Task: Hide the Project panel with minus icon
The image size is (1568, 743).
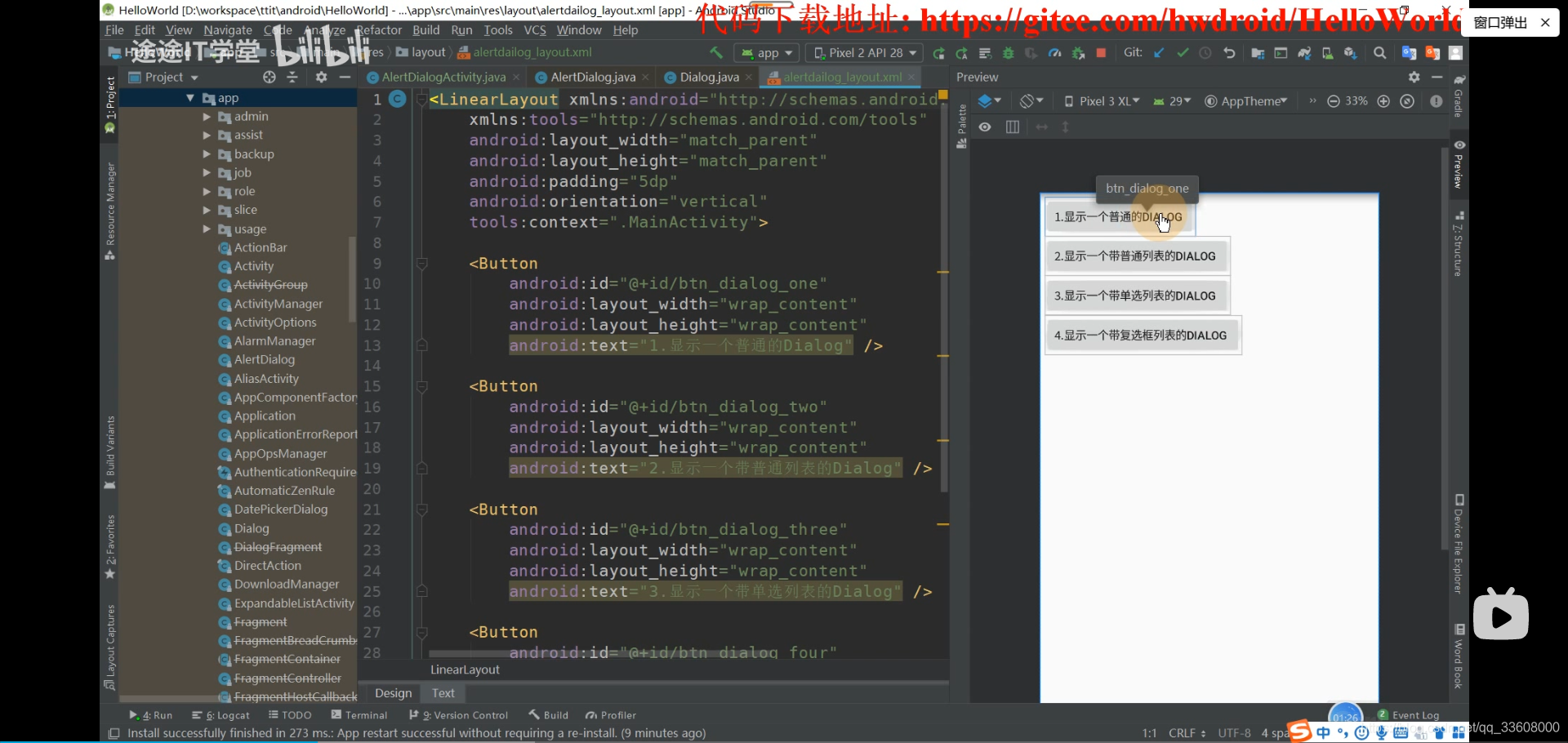Action: tap(345, 77)
